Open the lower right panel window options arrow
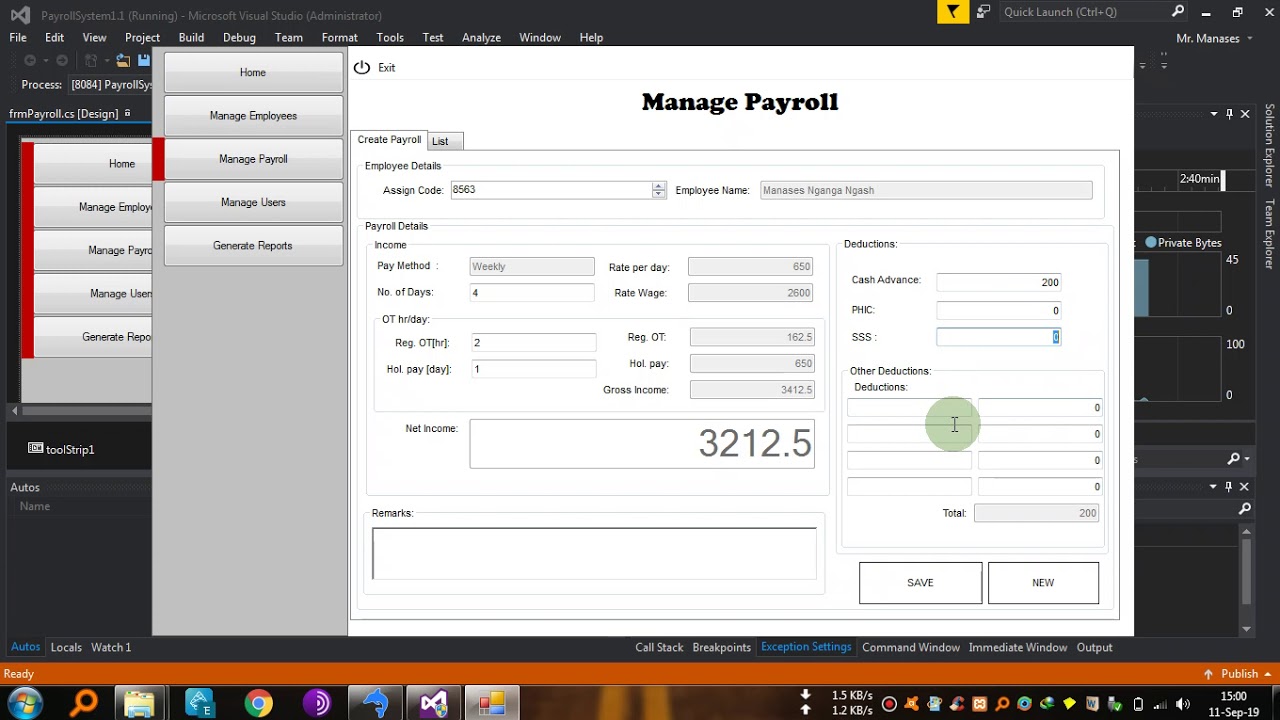Viewport: 1280px width, 720px height. point(1213,487)
